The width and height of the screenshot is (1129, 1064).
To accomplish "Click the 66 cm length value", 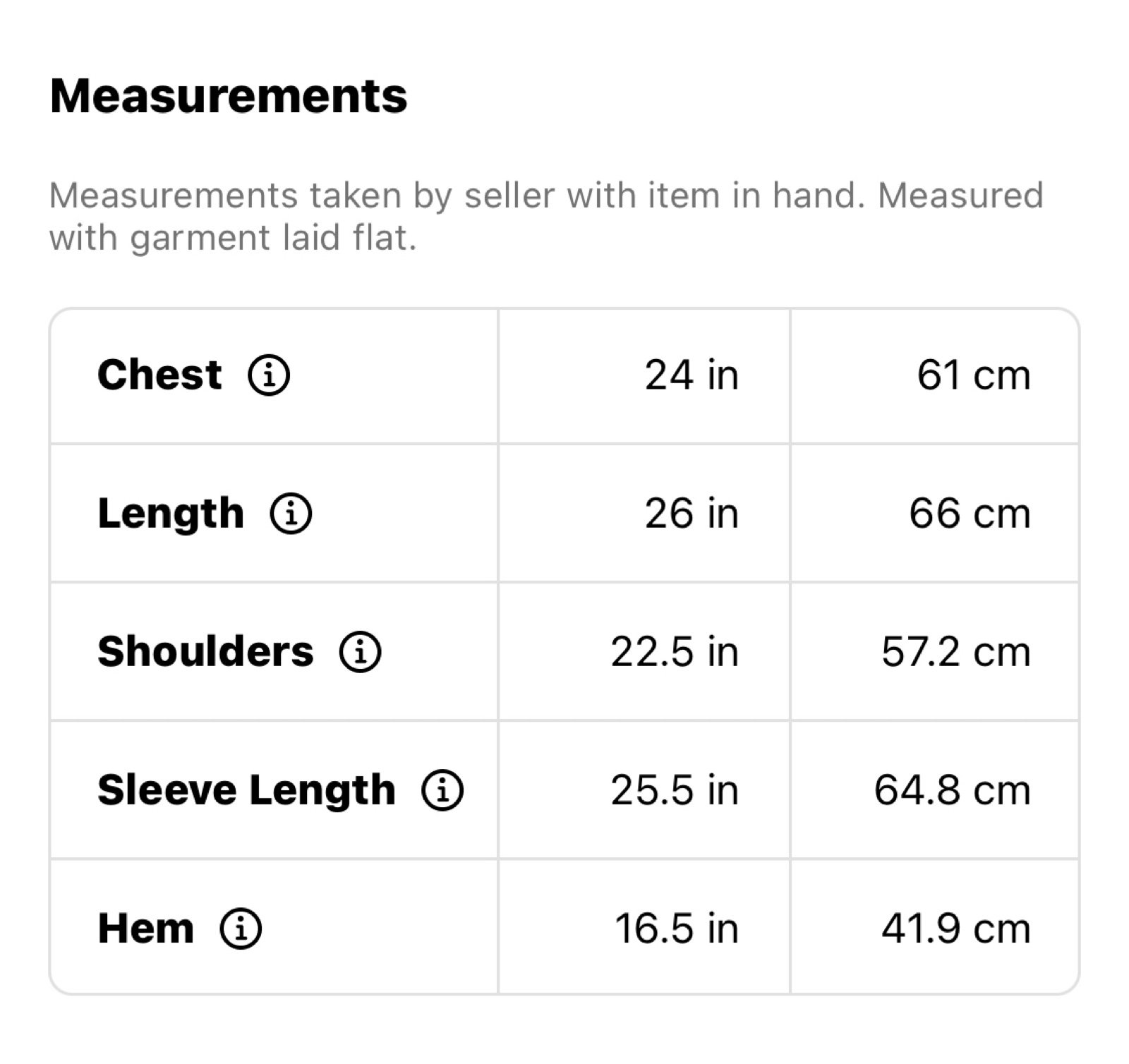I will [x=970, y=513].
